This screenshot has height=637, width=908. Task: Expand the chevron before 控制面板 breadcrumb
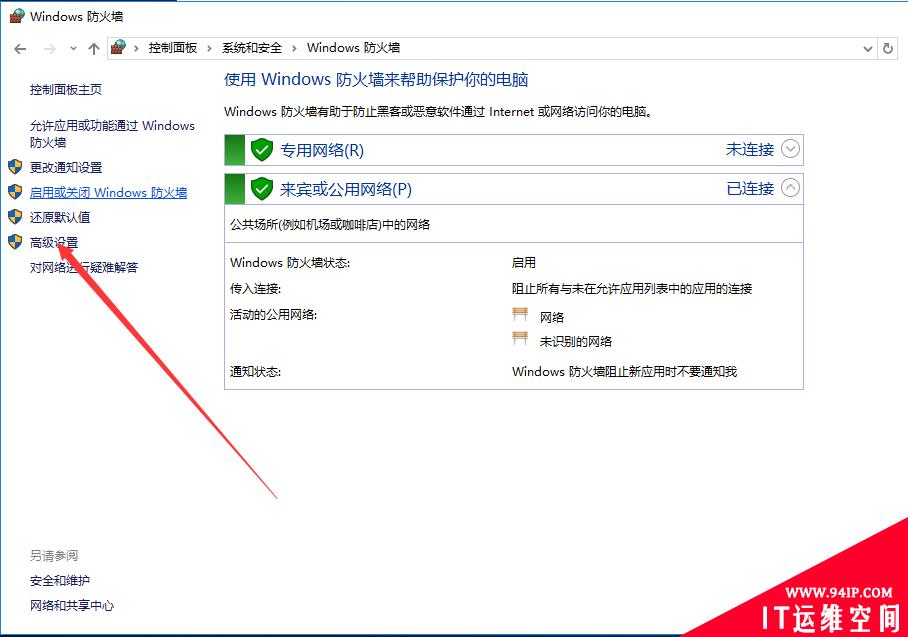[x=136, y=48]
